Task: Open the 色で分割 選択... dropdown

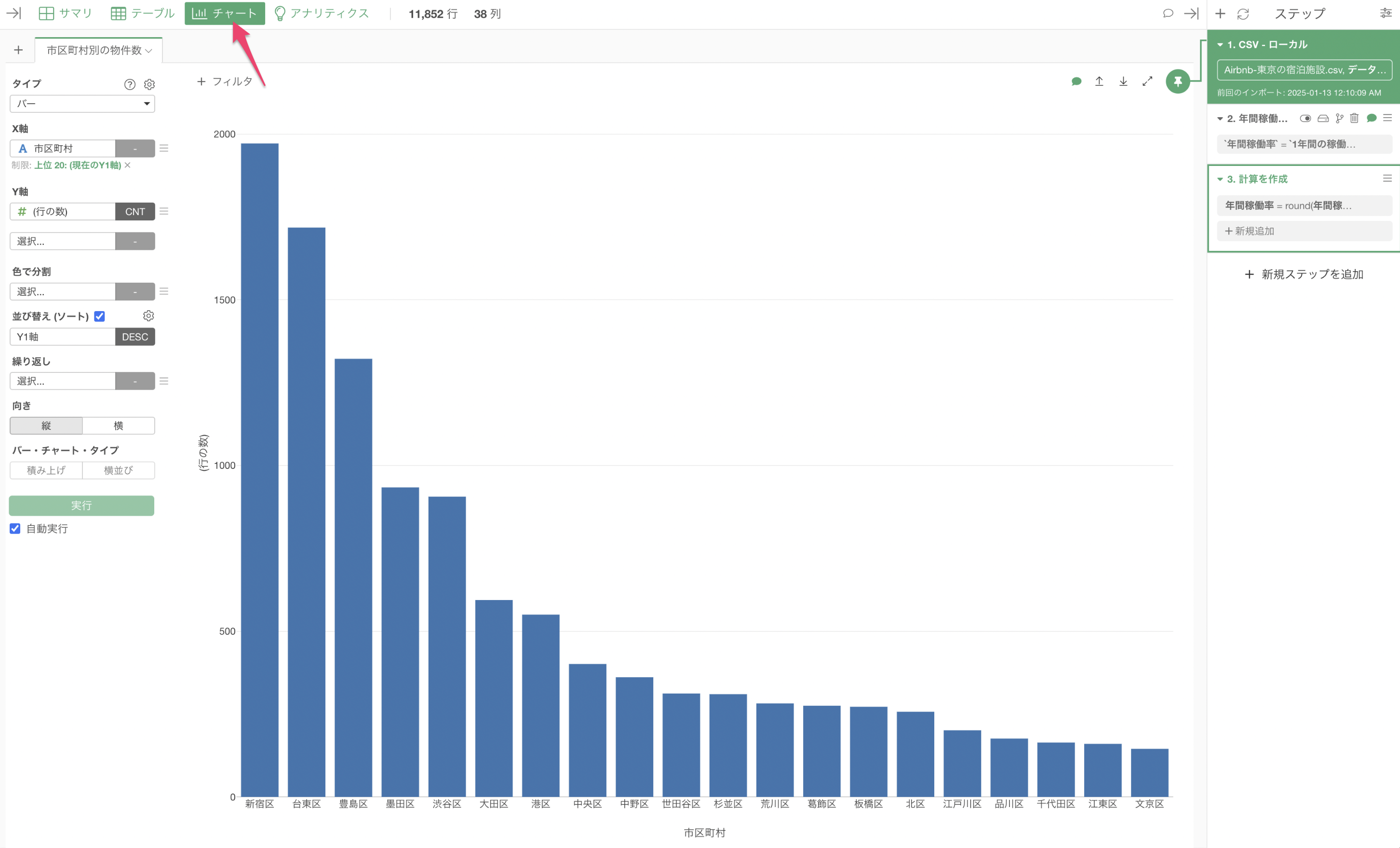Action: (63, 291)
